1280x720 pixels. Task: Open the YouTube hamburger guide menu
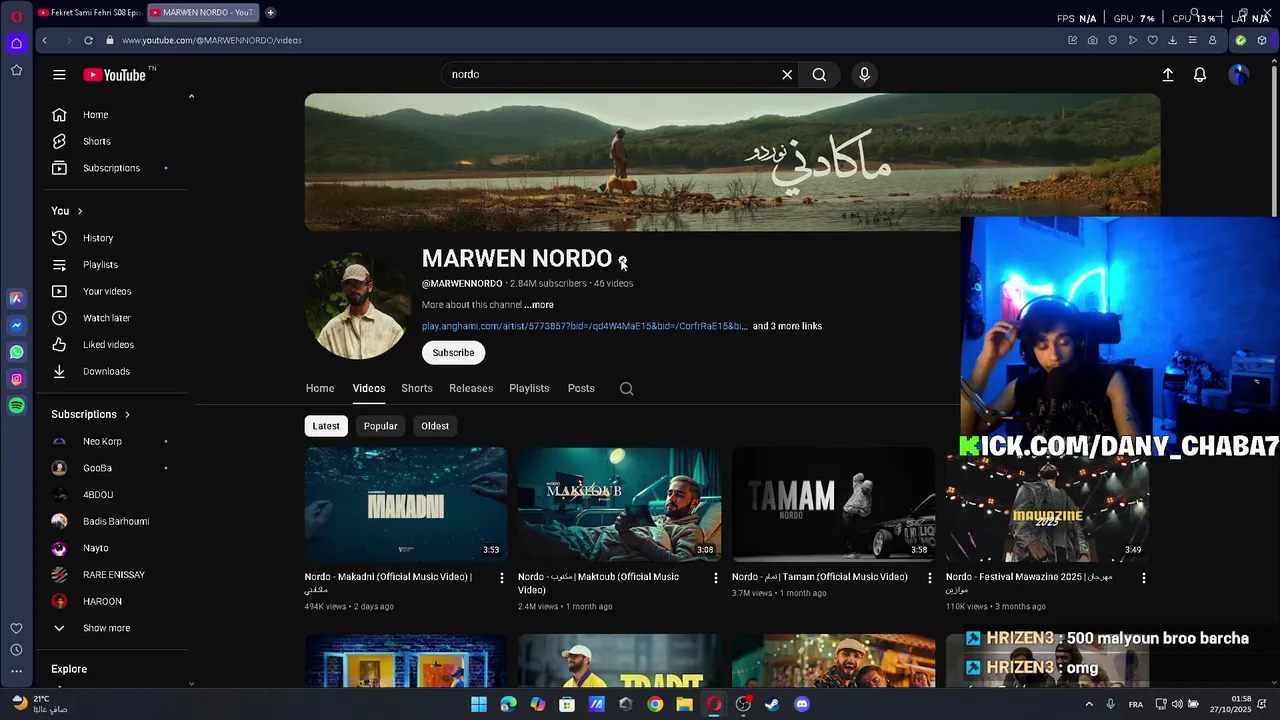(x=59, y=75)
